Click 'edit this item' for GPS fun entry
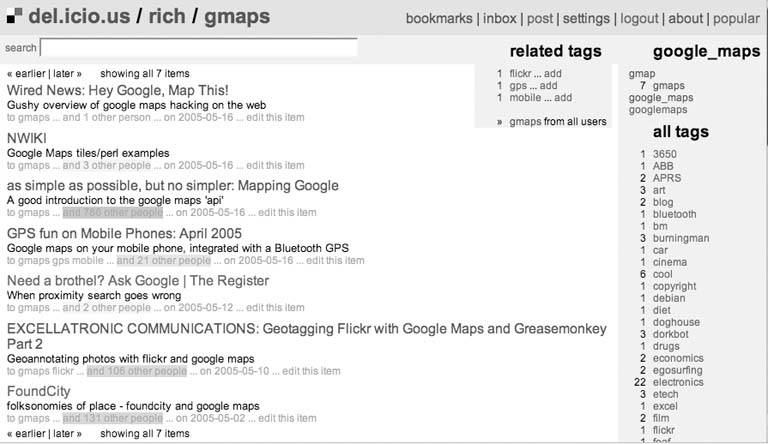The width and height of the screenshot is (768, 444). (x=335, y=260)
